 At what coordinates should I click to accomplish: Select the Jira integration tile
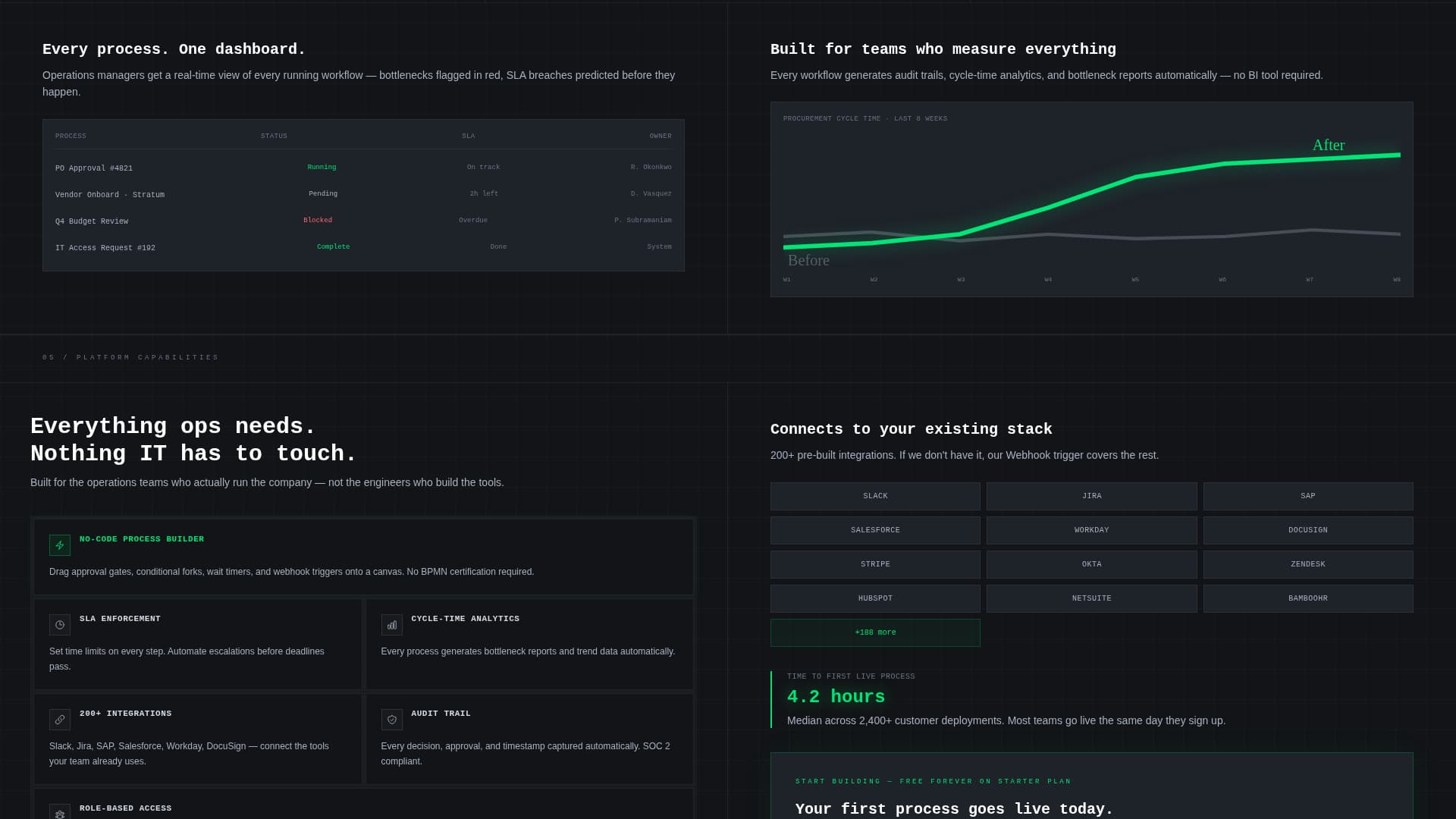1091,496
